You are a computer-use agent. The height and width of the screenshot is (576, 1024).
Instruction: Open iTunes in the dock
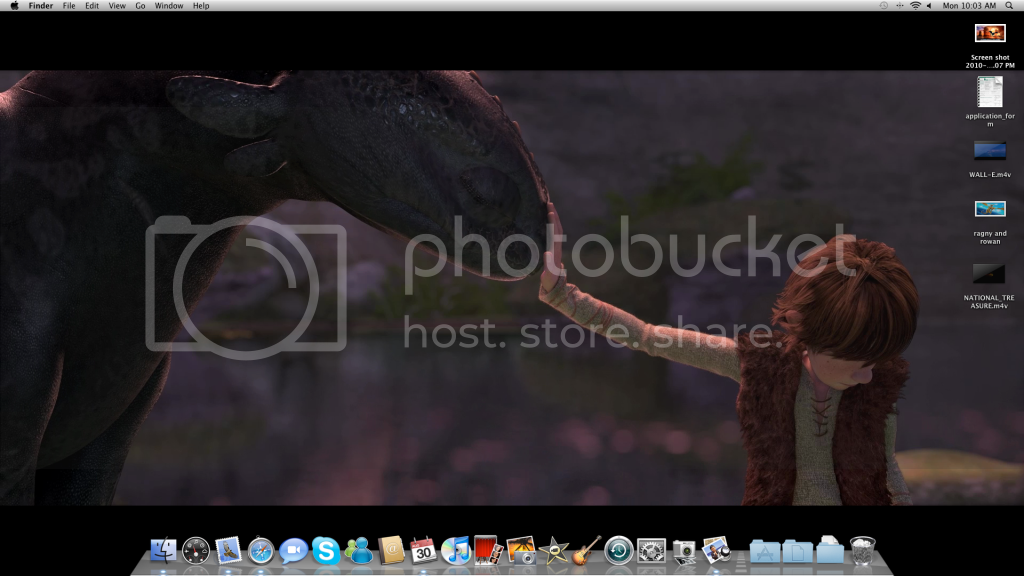[456, 550]
